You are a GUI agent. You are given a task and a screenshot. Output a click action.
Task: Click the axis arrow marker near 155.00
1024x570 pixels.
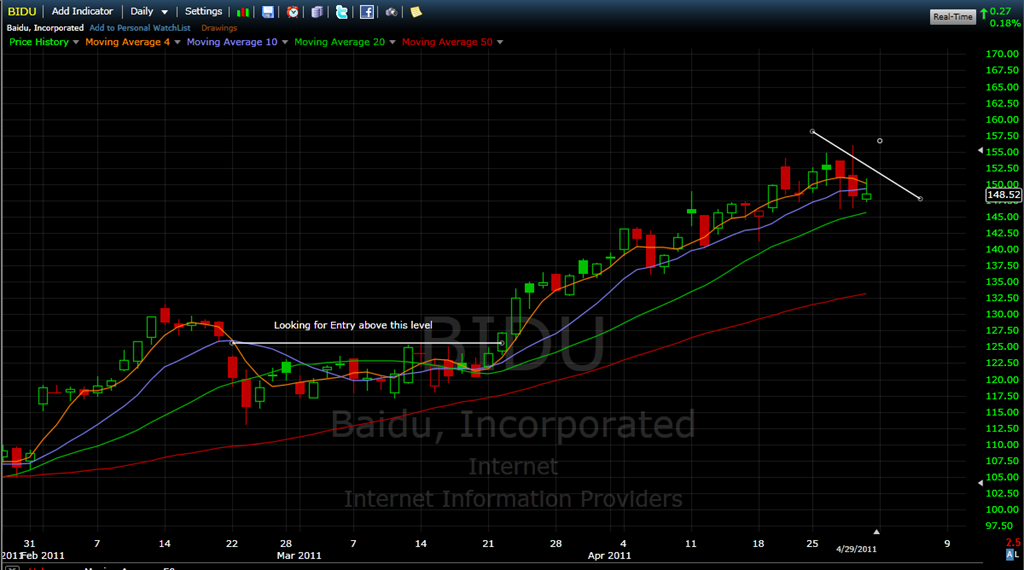tap(980, 151)
